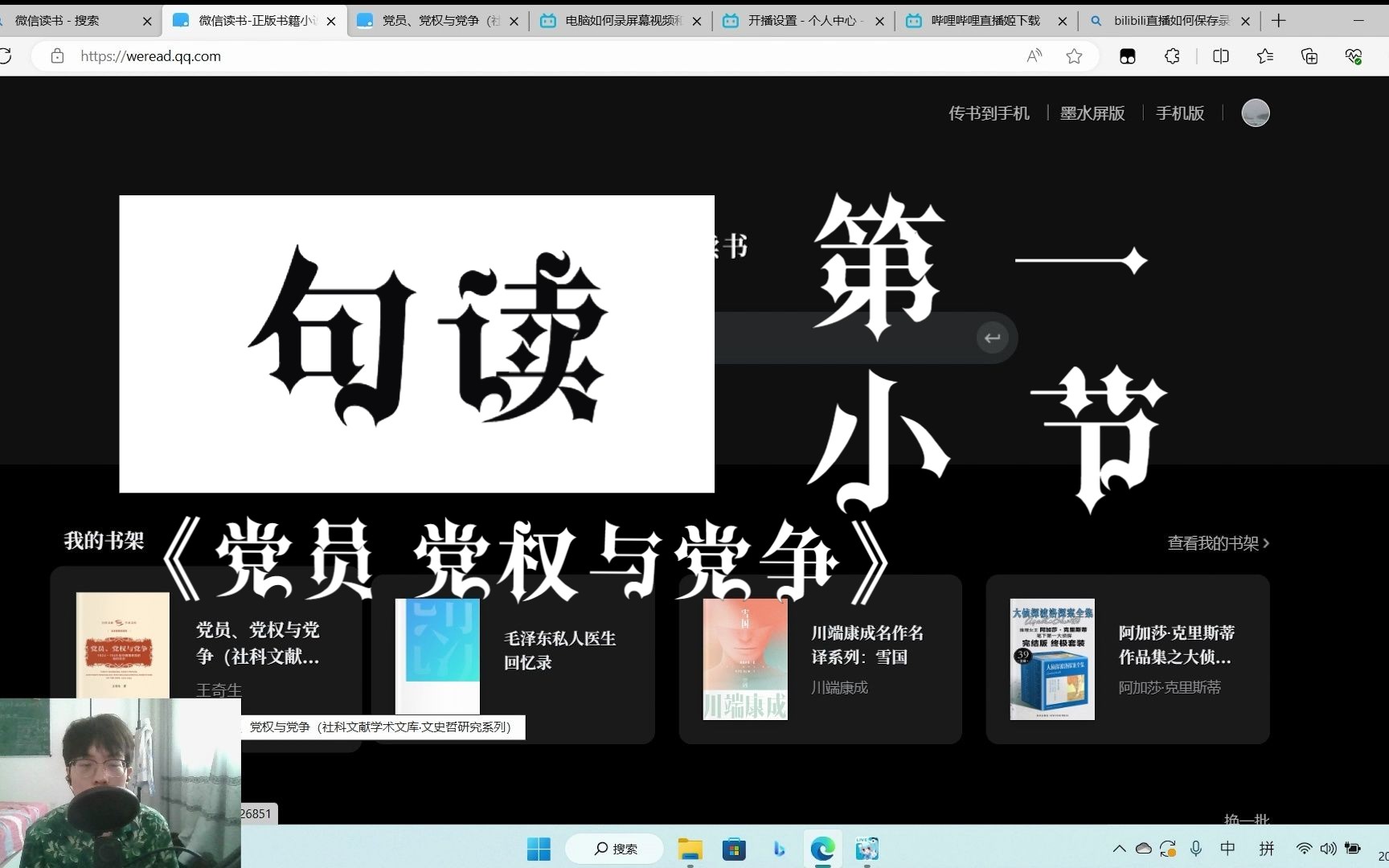The width and height of the screenshot is (1389, 868).
Task: Click the 传书到手机 link
Action: click(x=989, y=113)
